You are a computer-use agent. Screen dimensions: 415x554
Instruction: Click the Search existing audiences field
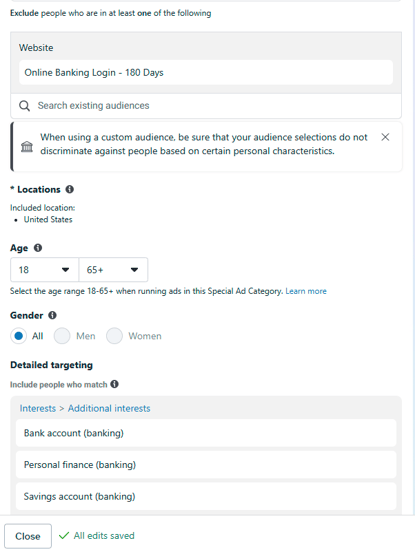click(x=206, y=106)
